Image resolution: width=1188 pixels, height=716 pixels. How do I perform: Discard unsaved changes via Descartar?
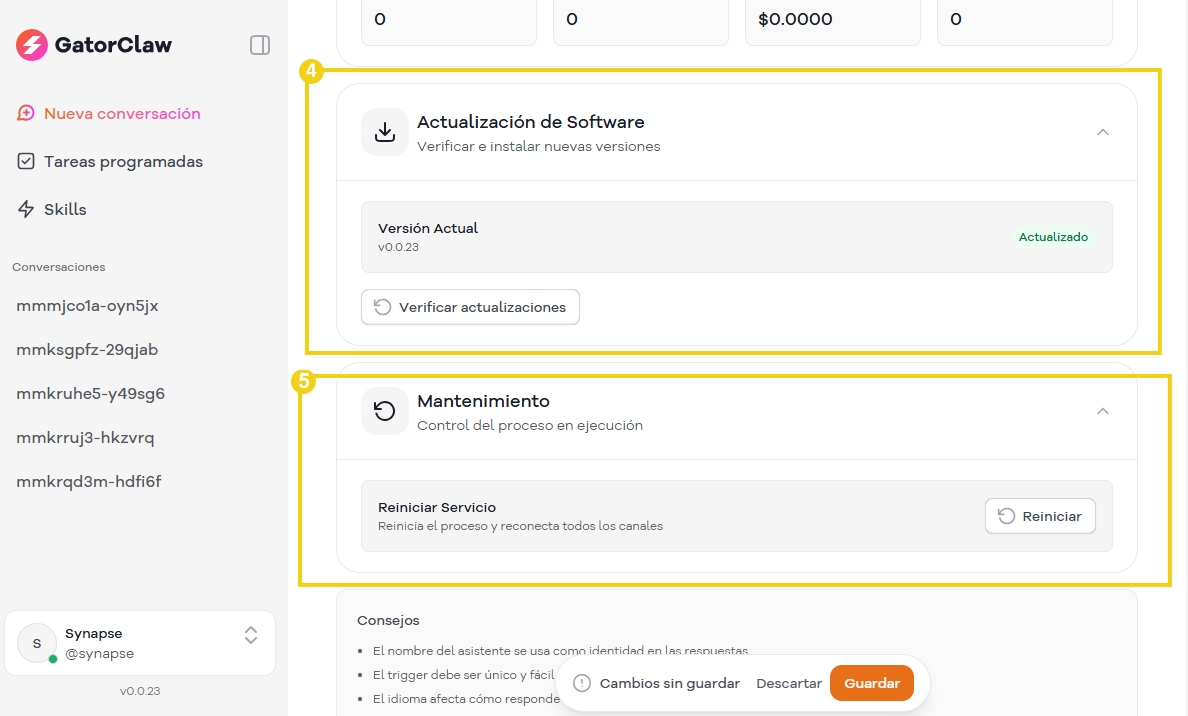789,683
